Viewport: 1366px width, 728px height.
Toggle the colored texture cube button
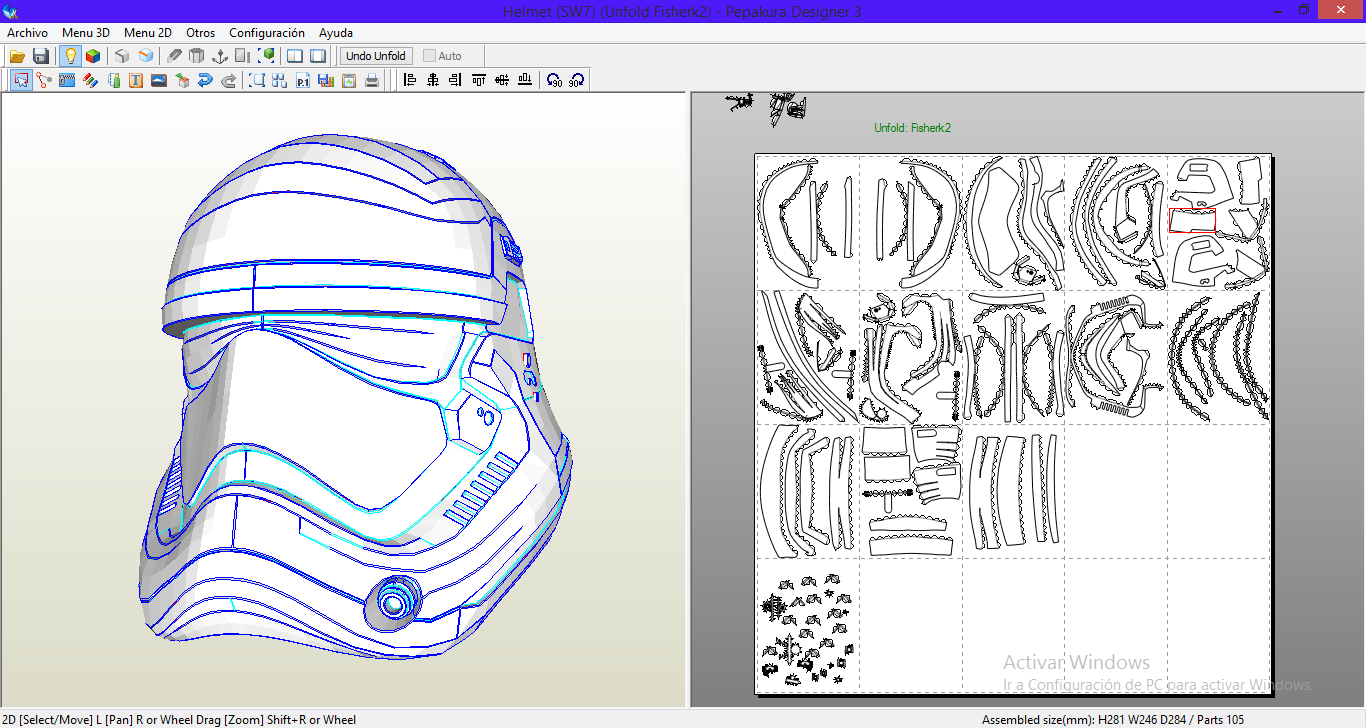point(93,56)
